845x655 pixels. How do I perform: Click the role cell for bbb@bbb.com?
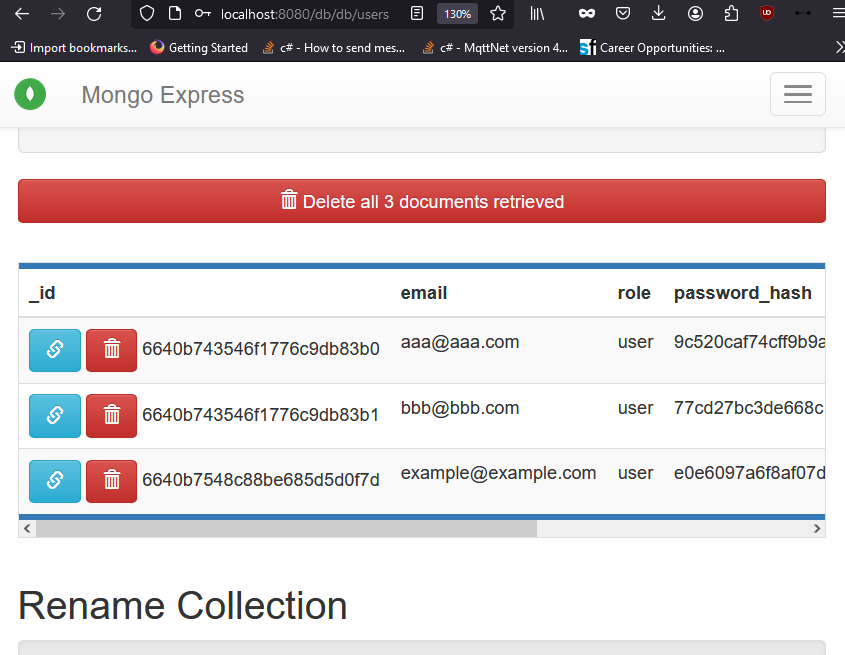pyautogui.click(x=635, y=408)
